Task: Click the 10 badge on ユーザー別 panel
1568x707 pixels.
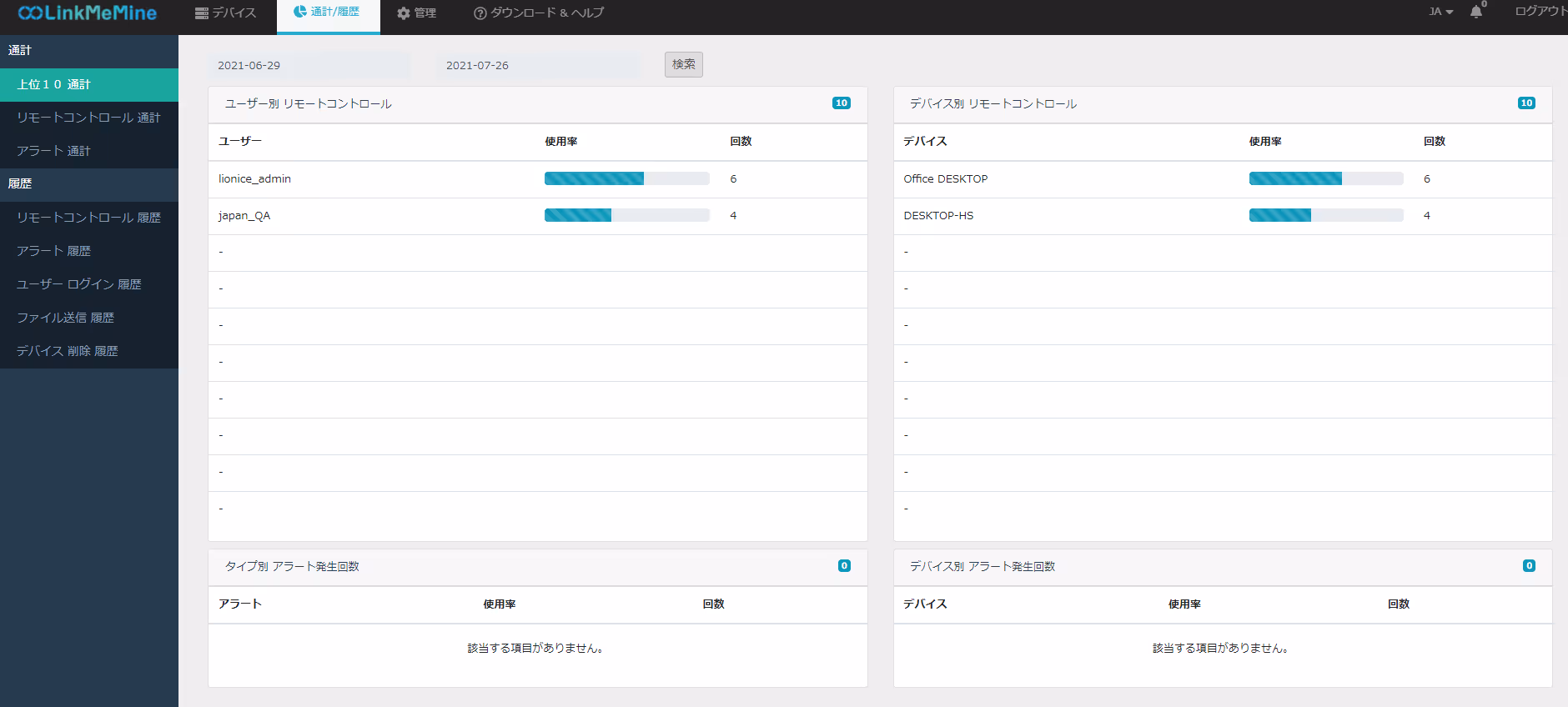Action: click(842, 103)
